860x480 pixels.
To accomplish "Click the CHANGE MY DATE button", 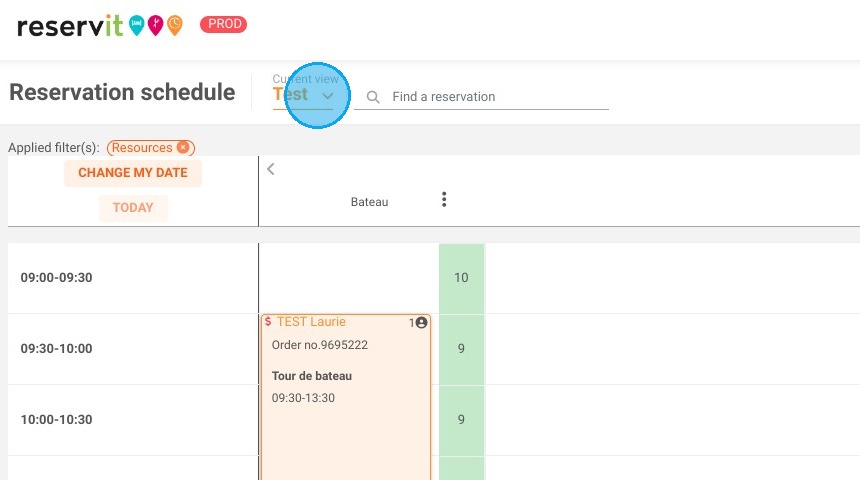I will coord(133,173).
